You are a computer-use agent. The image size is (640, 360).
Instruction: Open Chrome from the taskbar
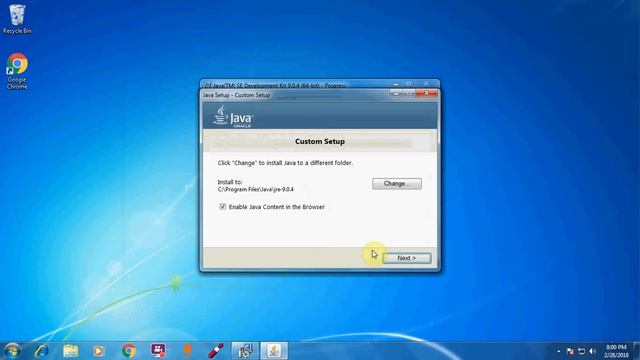pos(129,351)
